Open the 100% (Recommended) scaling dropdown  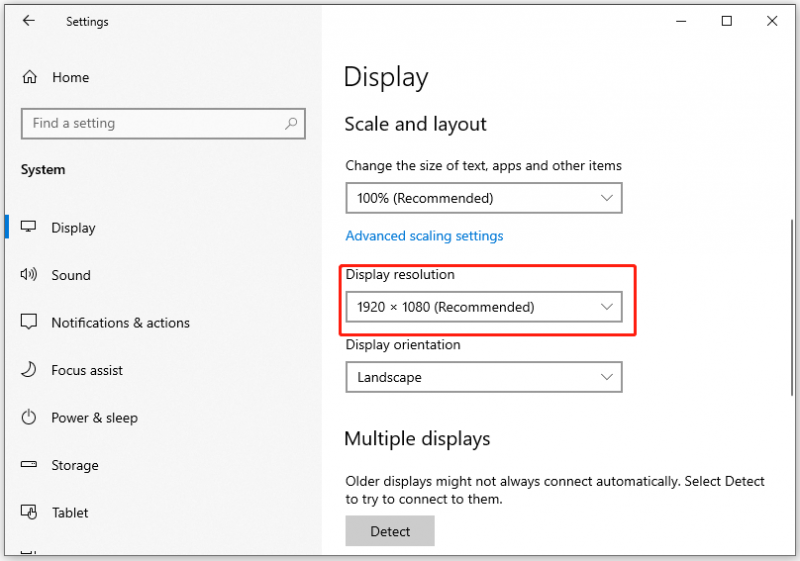pos(484,198)
